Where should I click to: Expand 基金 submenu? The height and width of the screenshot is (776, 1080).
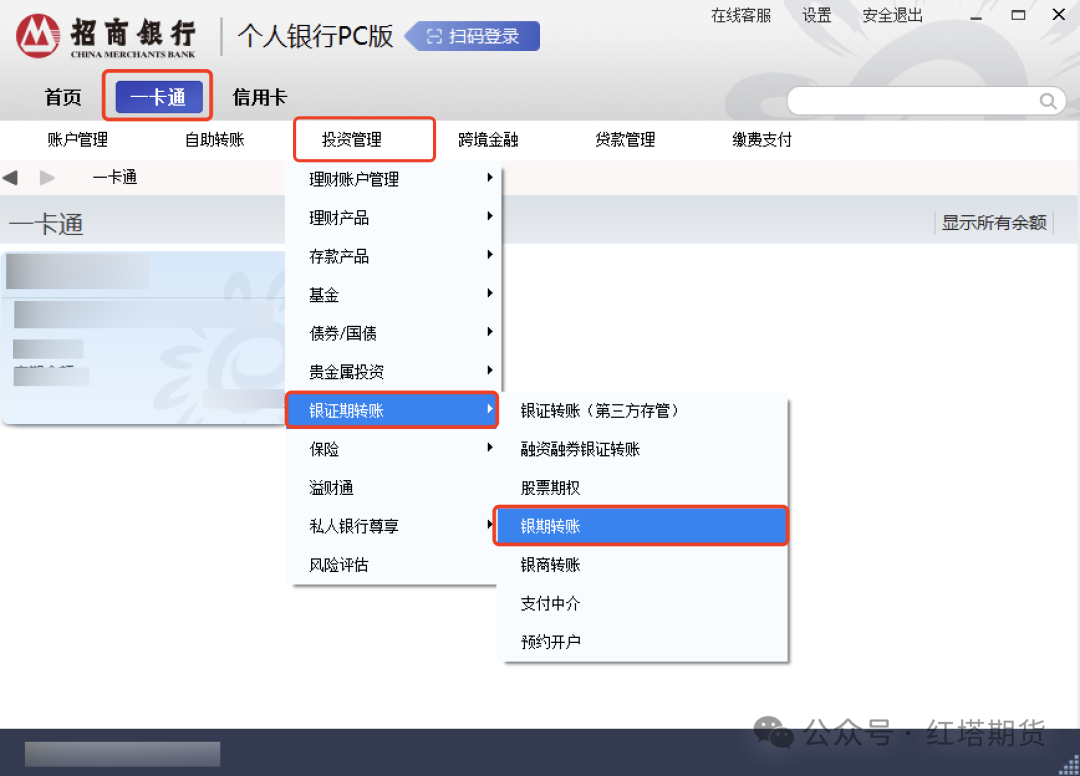click(393, 295)
